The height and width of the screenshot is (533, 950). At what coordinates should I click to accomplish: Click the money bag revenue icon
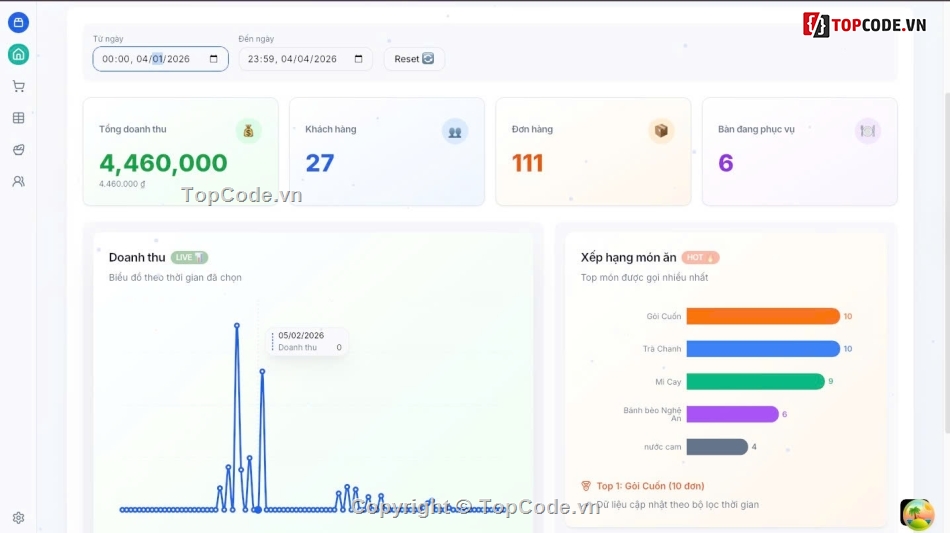pos(248,131)
